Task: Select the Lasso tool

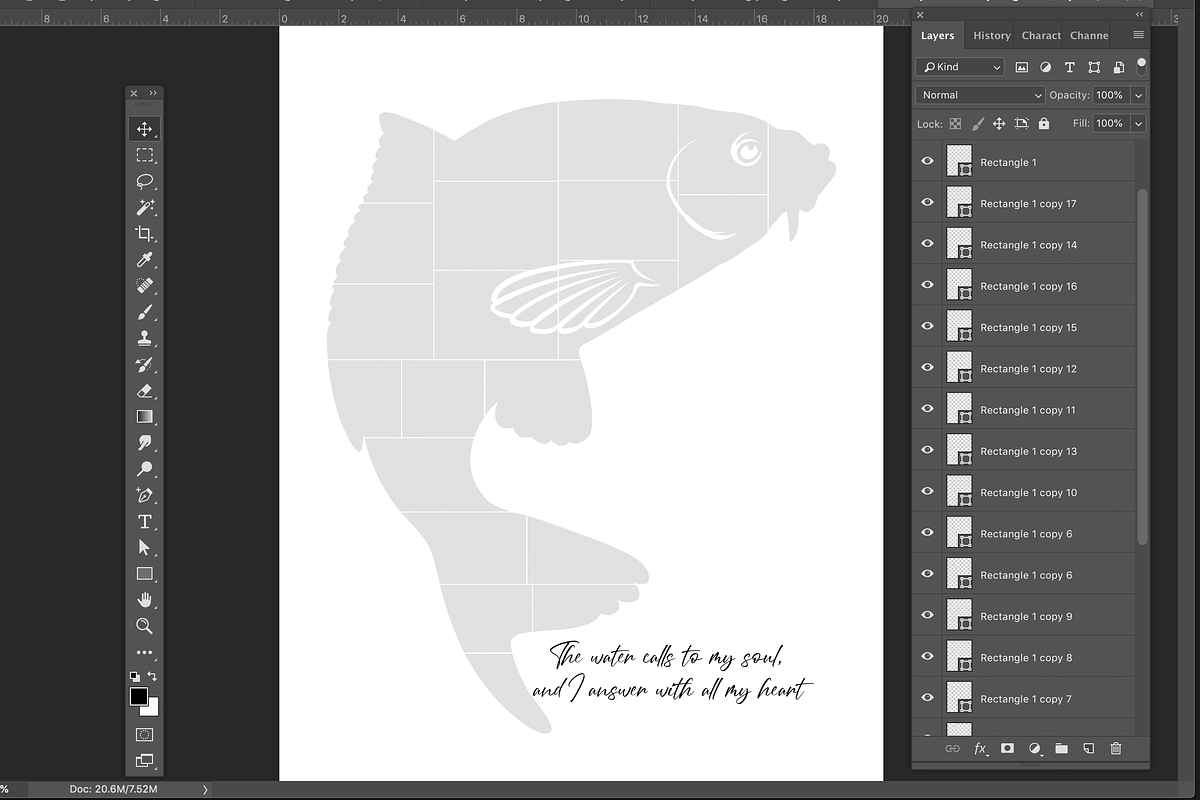Action: (x=144, y=181)
